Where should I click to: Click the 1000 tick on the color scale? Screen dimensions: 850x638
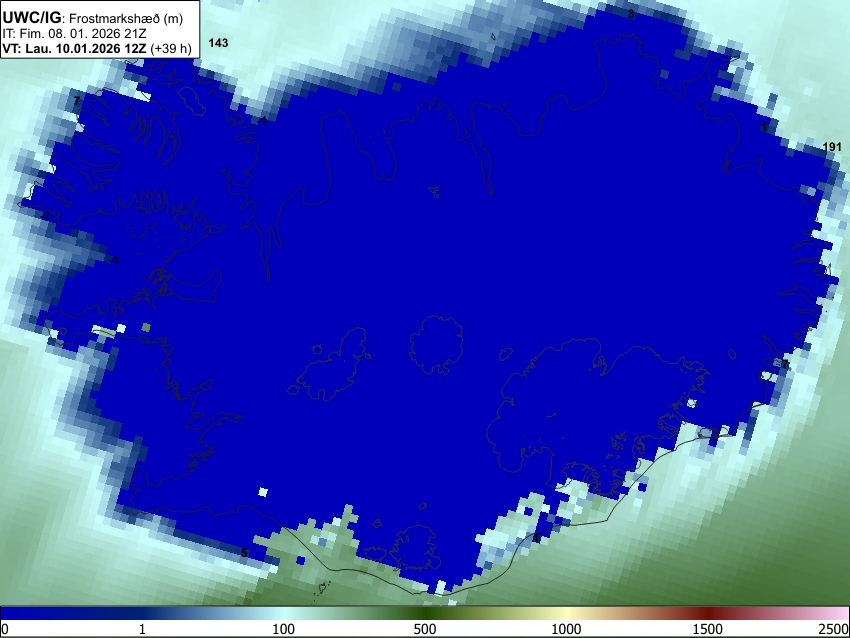566,629
